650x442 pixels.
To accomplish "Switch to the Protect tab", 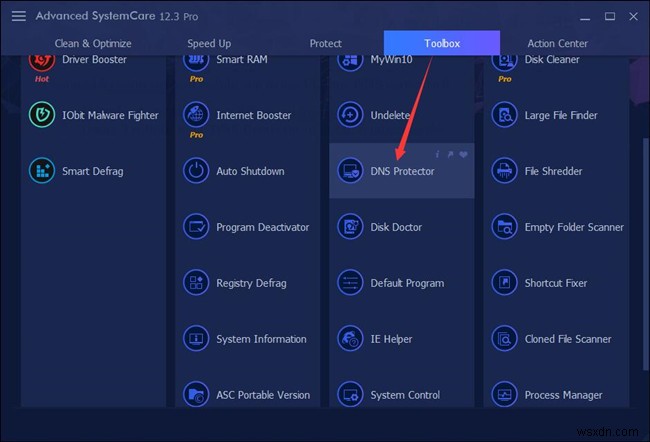I will coord(325,43).
